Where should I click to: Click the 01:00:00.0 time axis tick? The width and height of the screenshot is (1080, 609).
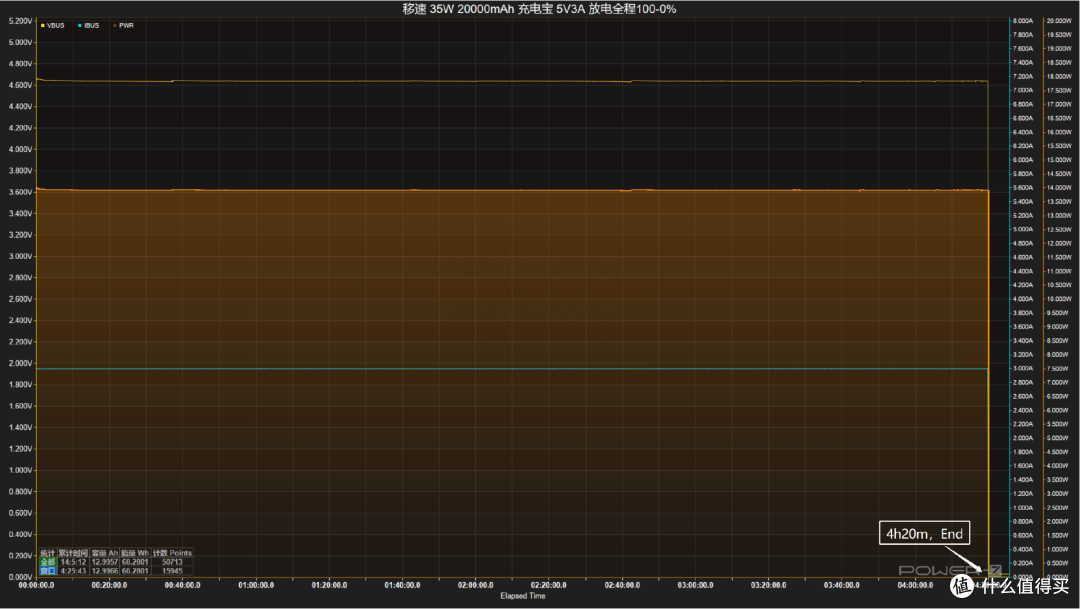pos(256,585)
